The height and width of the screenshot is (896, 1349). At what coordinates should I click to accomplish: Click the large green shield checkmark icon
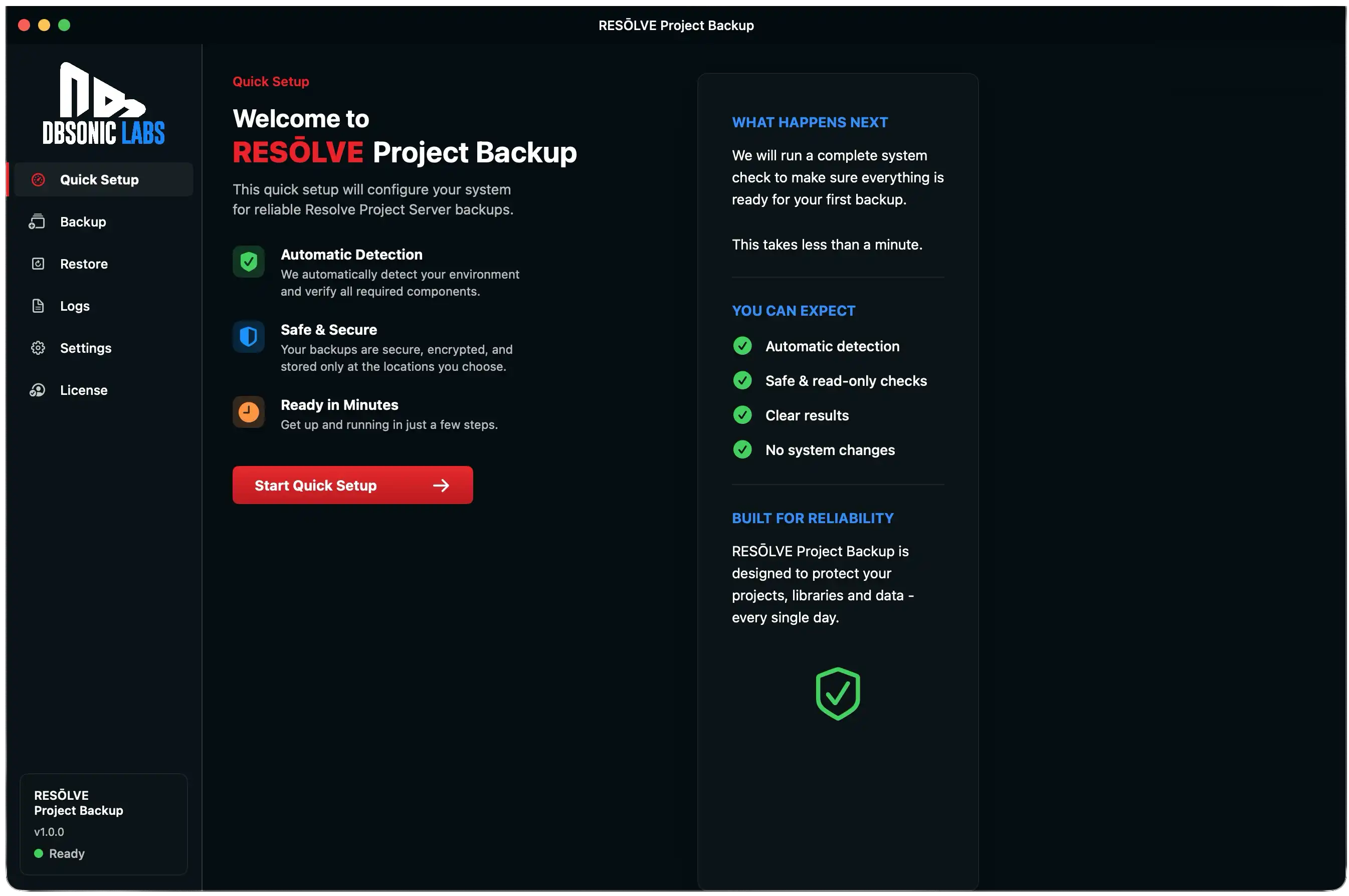[x=838, y=694]
